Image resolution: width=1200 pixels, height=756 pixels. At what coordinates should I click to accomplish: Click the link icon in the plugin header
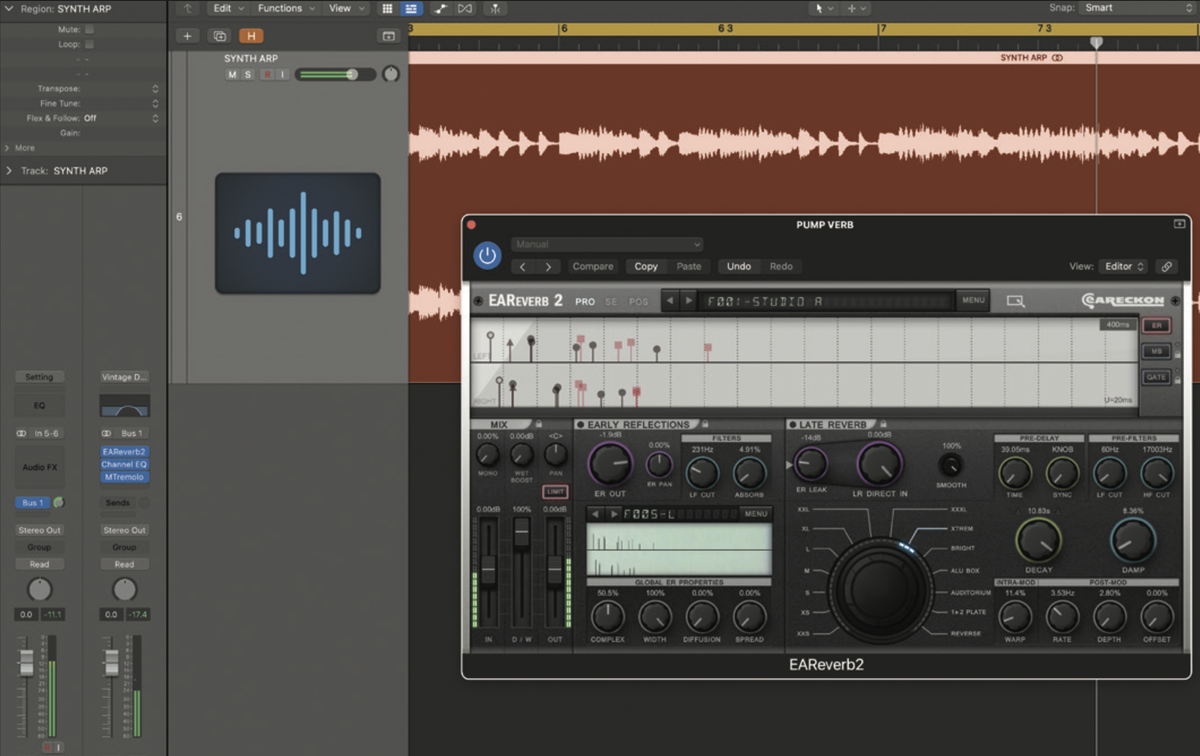1166,266
